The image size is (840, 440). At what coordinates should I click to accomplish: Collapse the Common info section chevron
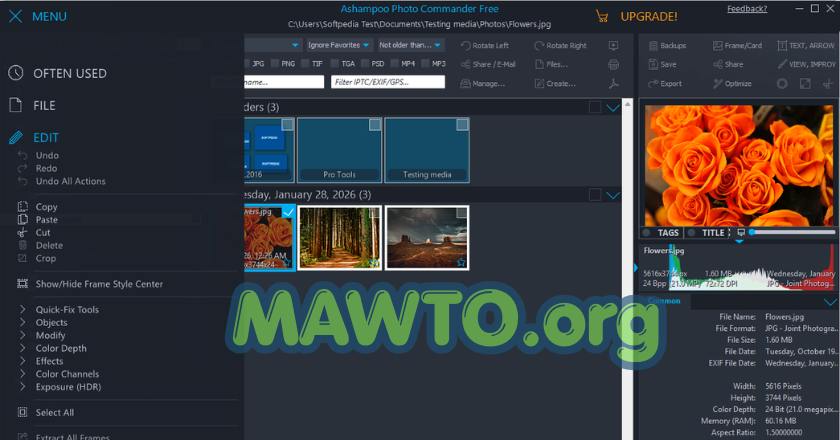830,302
